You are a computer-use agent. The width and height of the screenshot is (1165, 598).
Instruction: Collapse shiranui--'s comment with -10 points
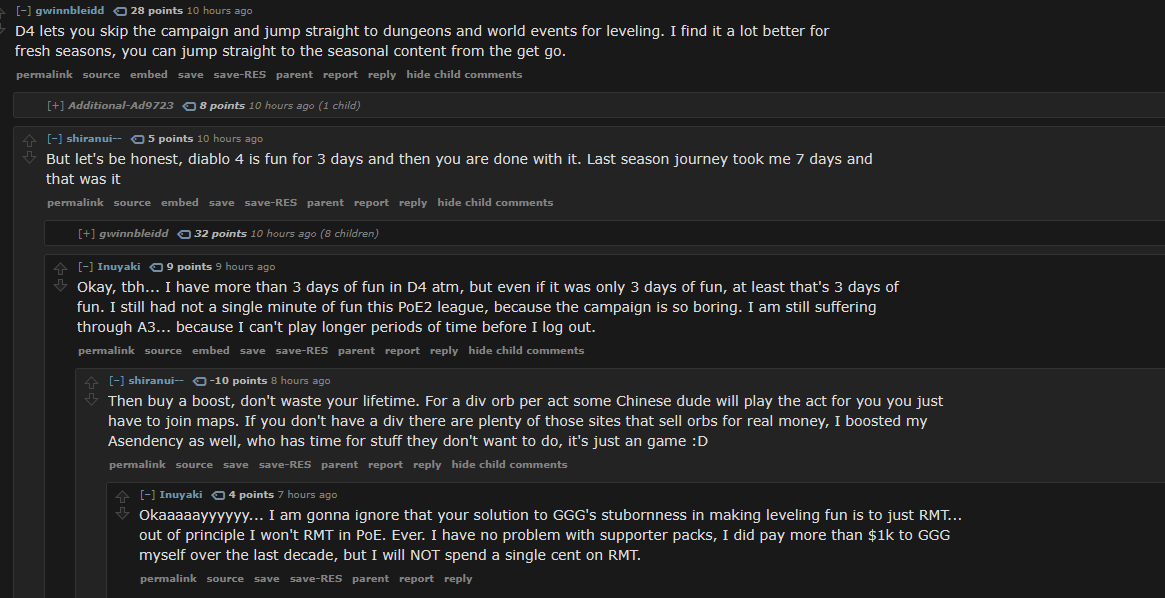pos(117,381)
